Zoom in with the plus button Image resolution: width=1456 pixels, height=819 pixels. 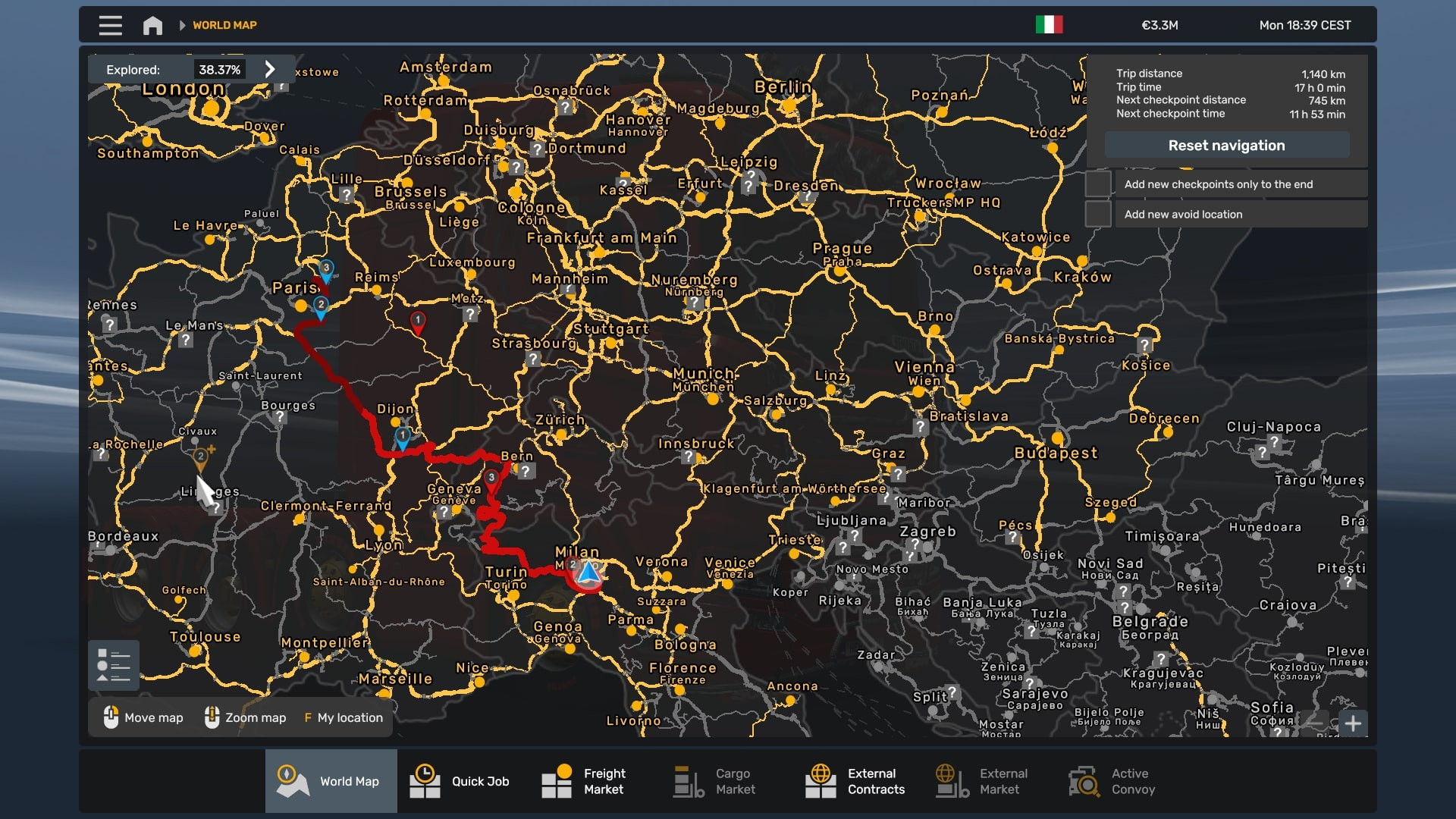click(x=1353, y=723)
